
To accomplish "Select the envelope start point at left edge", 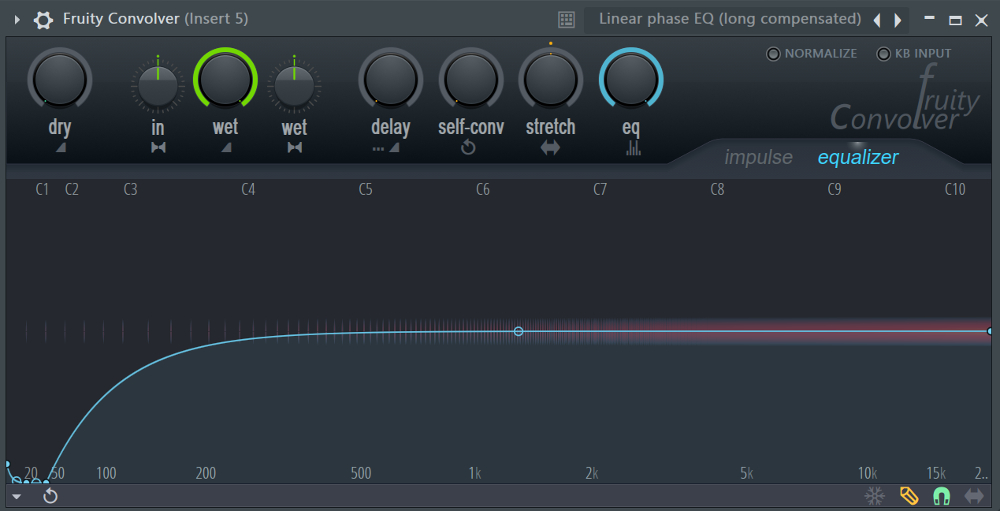I will pyautogui.click(x=7, y=464).
